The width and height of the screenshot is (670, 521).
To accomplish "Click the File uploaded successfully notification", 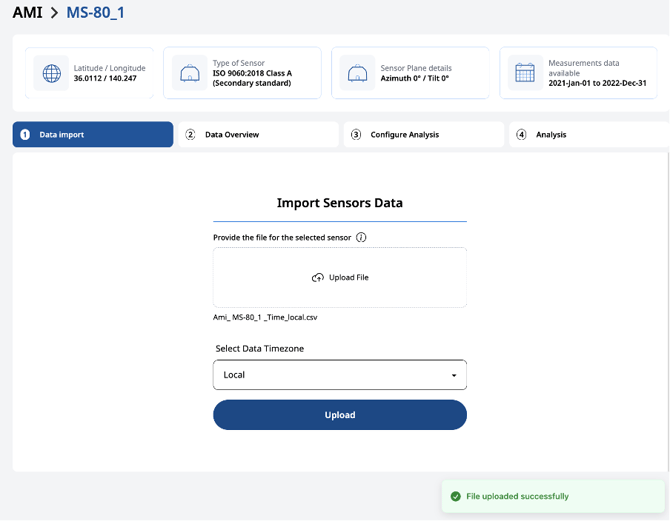I will (517, 496).
